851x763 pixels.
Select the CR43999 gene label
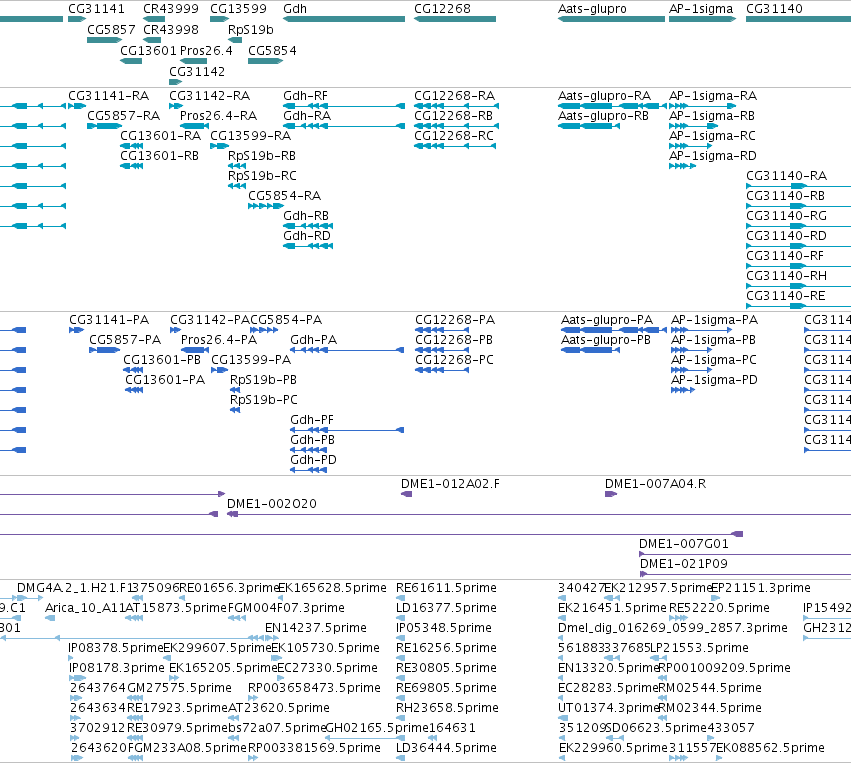point(171,9)
